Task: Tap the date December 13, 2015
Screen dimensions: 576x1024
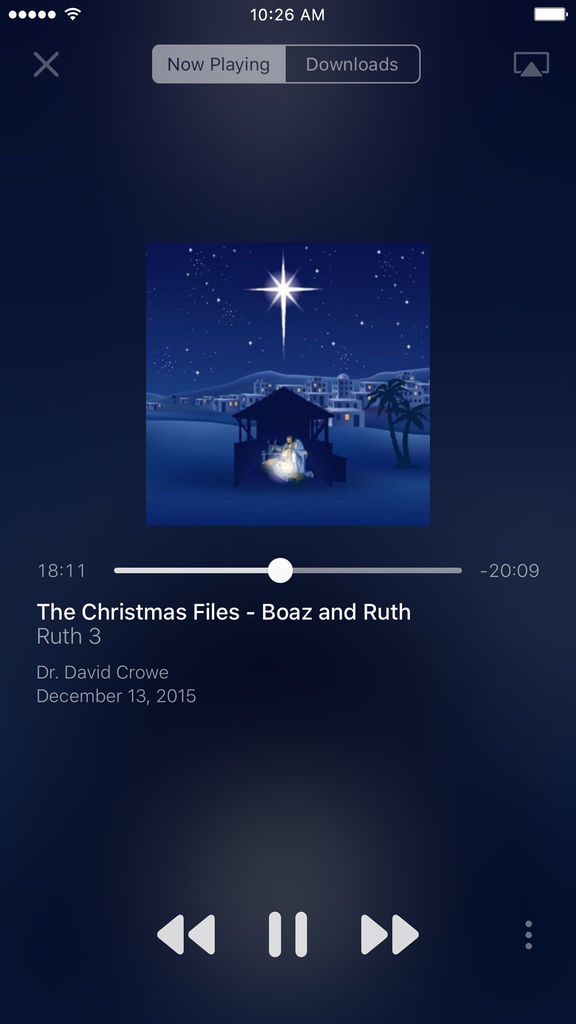Action: coord(116,696)
